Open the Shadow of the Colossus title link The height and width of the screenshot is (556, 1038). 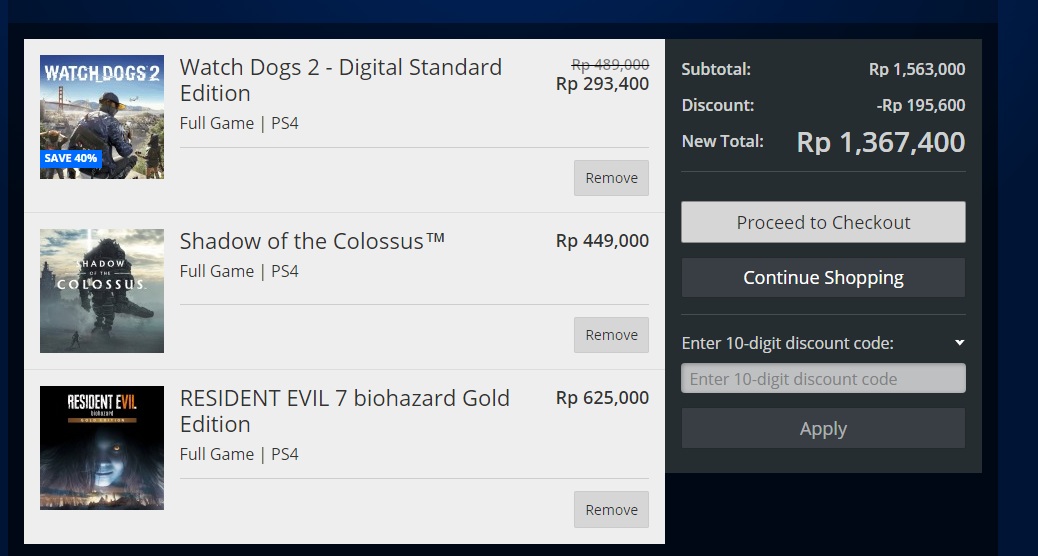pos(312,241)
